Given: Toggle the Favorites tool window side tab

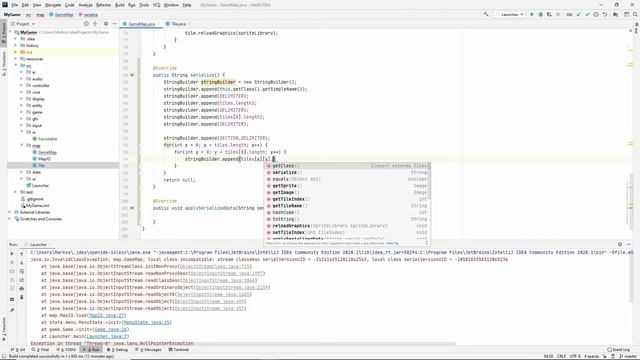Looking at the screenshot, I should (4, 329).
